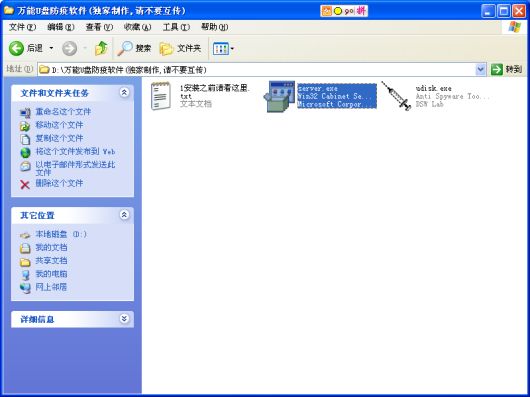Click the red X delete file icon
Screen dimensions: 530x397
[25, 184]
